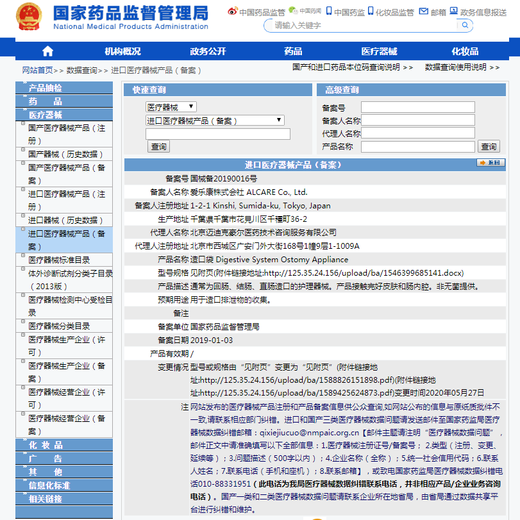Viewport: 520px width, 520px height.
Task: Expand the 信息化标准 sidebar section
Action: [64, 485]
